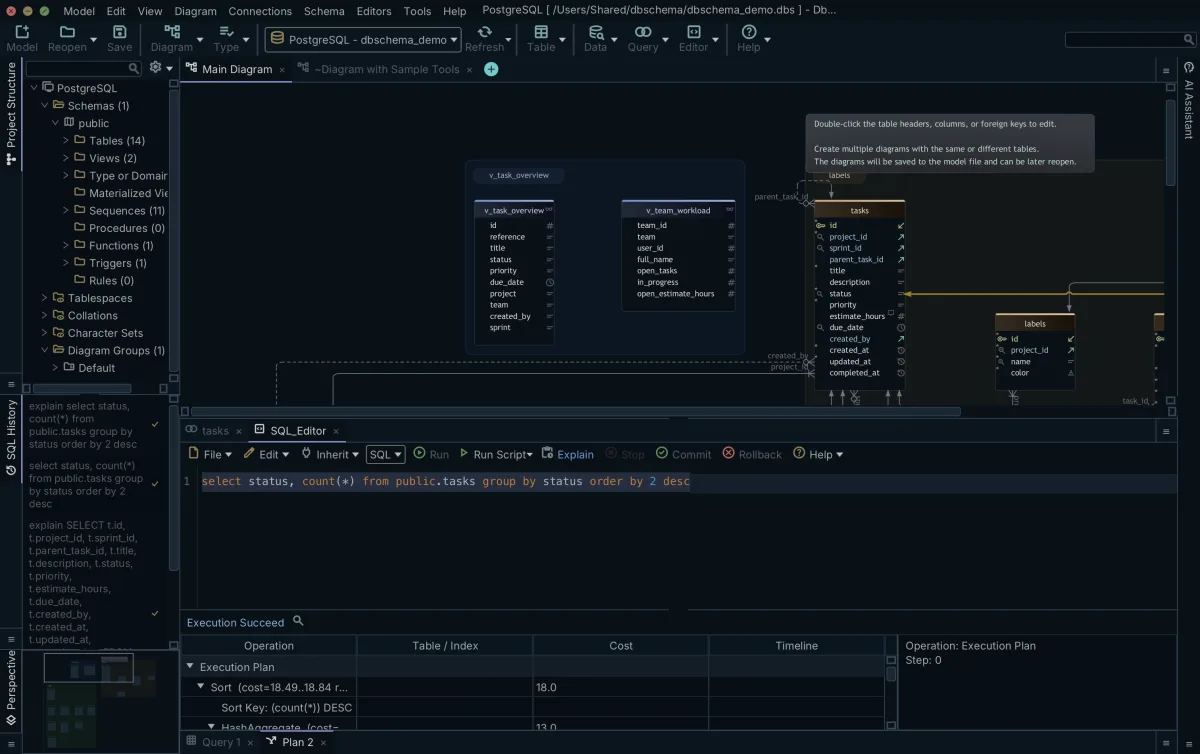Image resolution: width=1200 pixels, height=754 pixels.
Task: Click the Run play icon in SQL editor
Action: click(420, 453)
